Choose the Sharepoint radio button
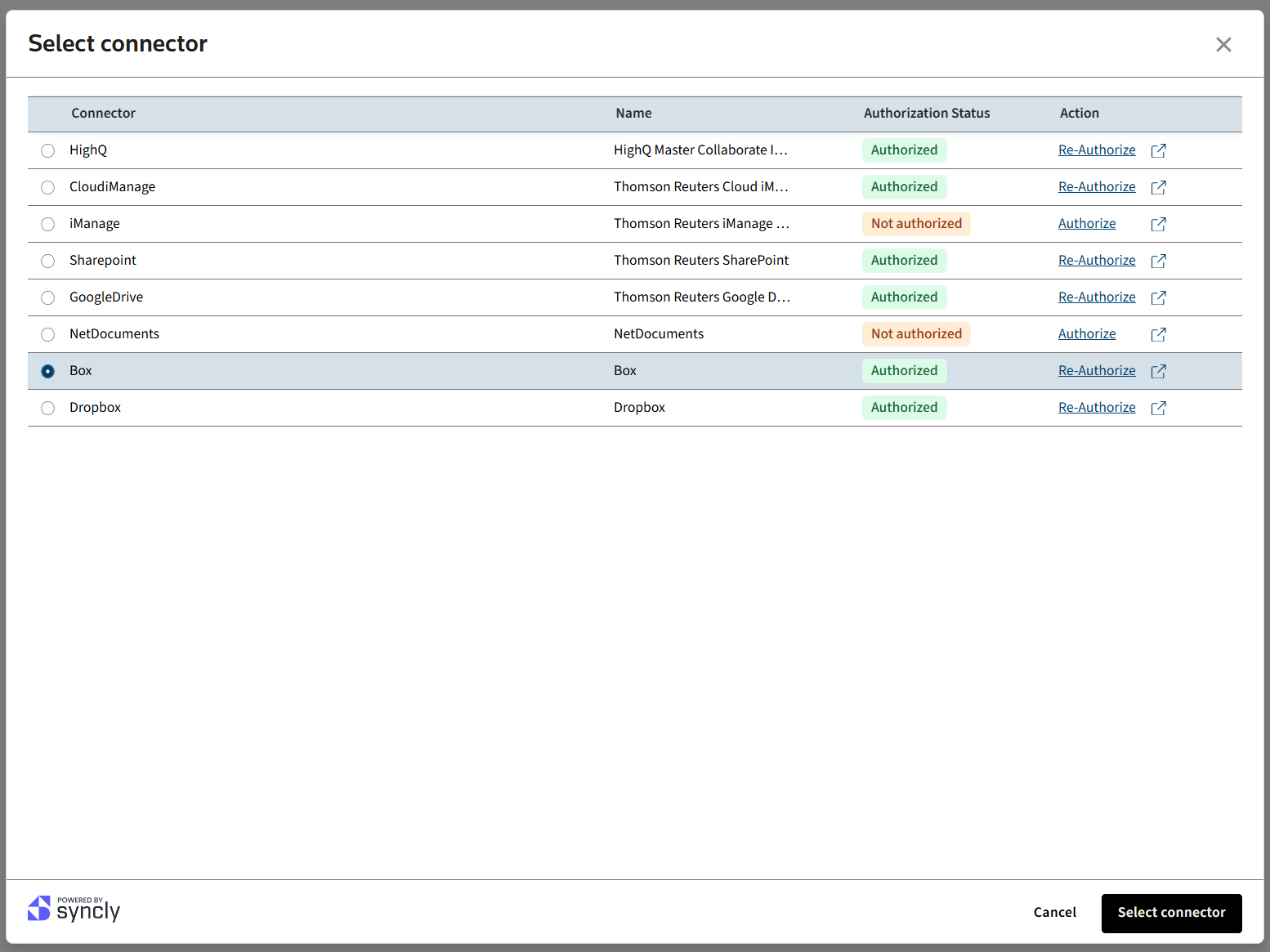 pos(48,261)
